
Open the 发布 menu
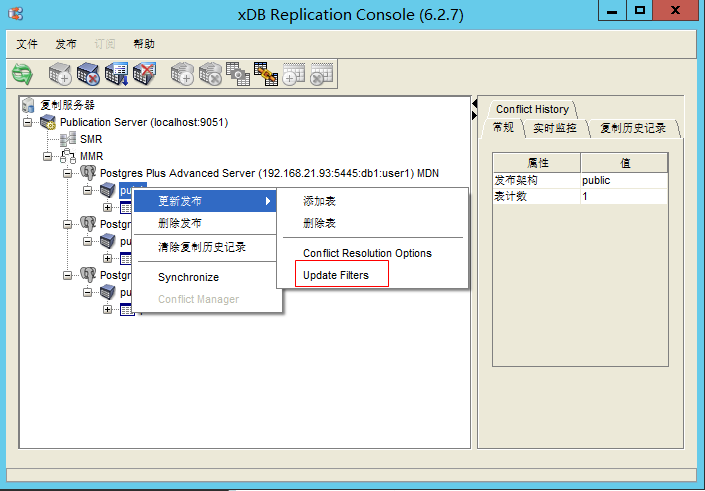click(66, 44)
